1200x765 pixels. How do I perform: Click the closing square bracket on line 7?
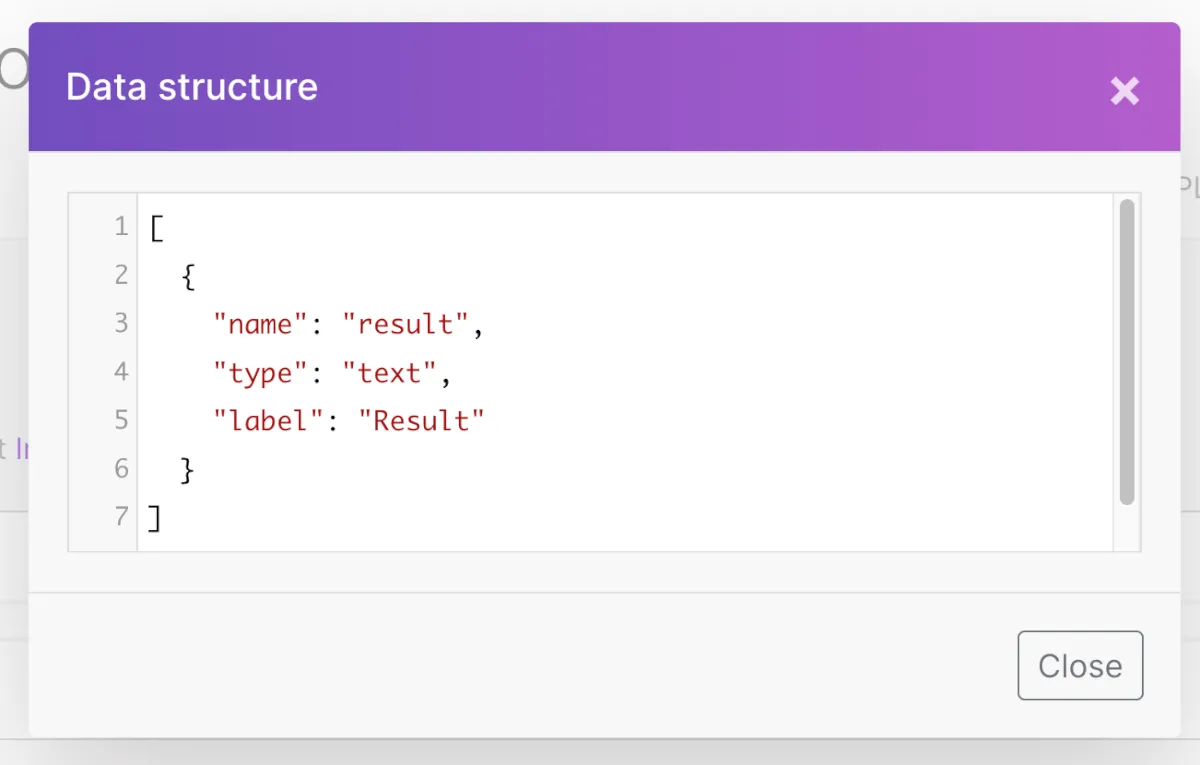[x=154, y=517]
